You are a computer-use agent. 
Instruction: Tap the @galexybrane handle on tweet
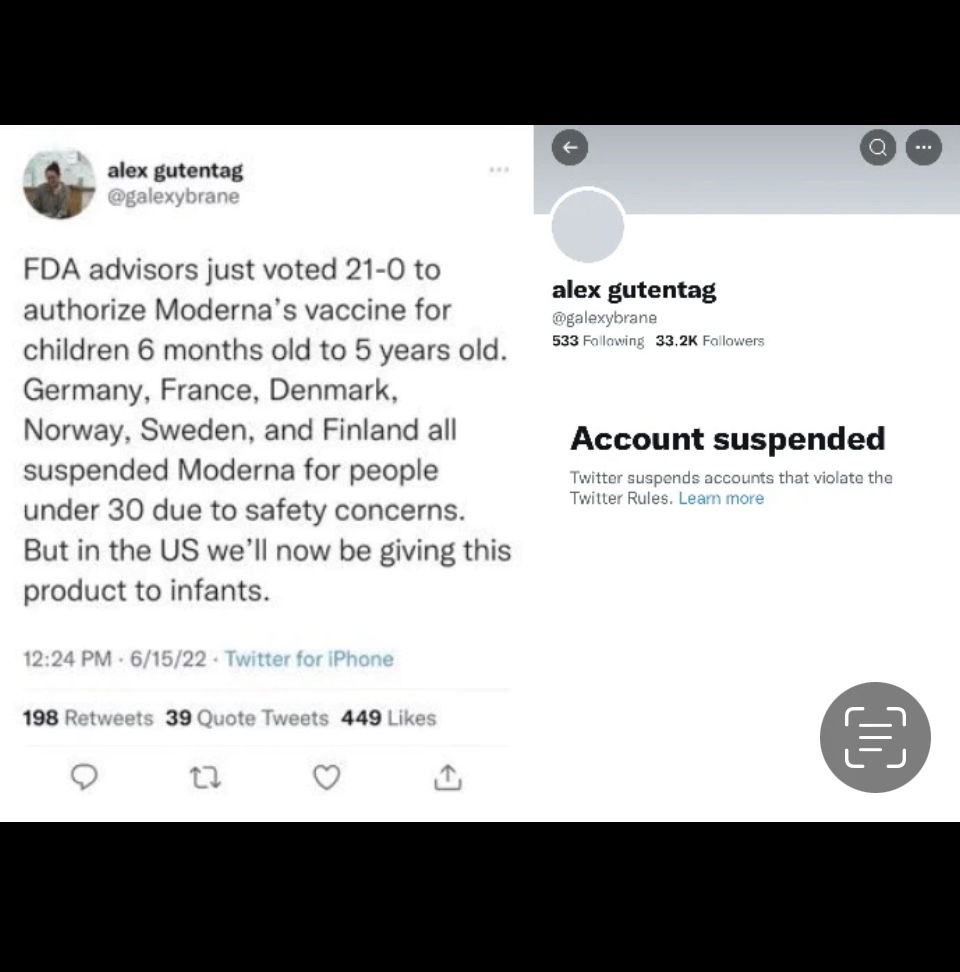(x=173, y=196)
